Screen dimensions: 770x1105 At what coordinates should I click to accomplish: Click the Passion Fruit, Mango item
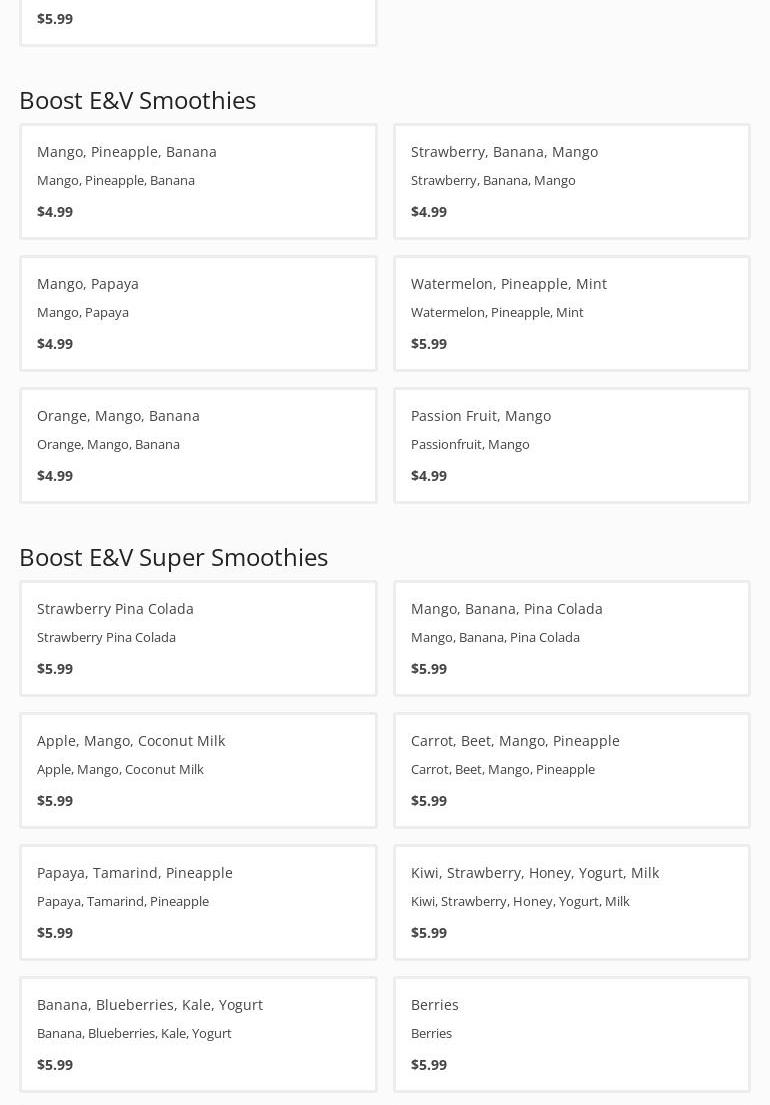(572, 445)
